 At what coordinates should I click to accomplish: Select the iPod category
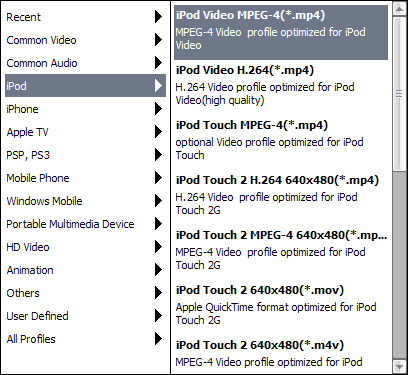(x=85, y=86)
